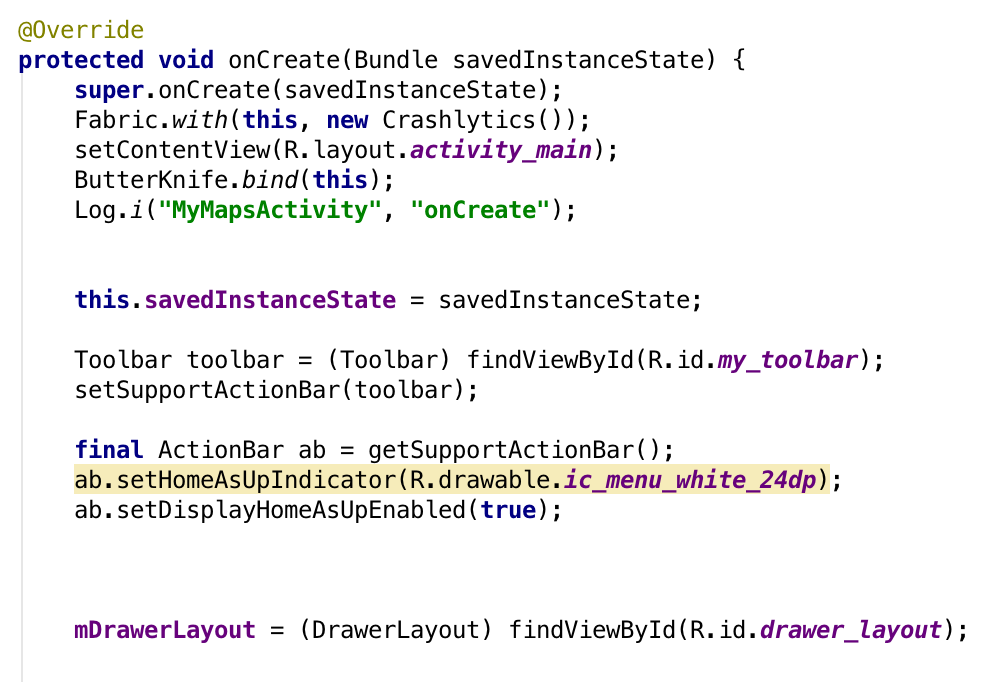Click the 'mDrawerLayout' field
996x682 pixels.
click(x=165, y=630)
